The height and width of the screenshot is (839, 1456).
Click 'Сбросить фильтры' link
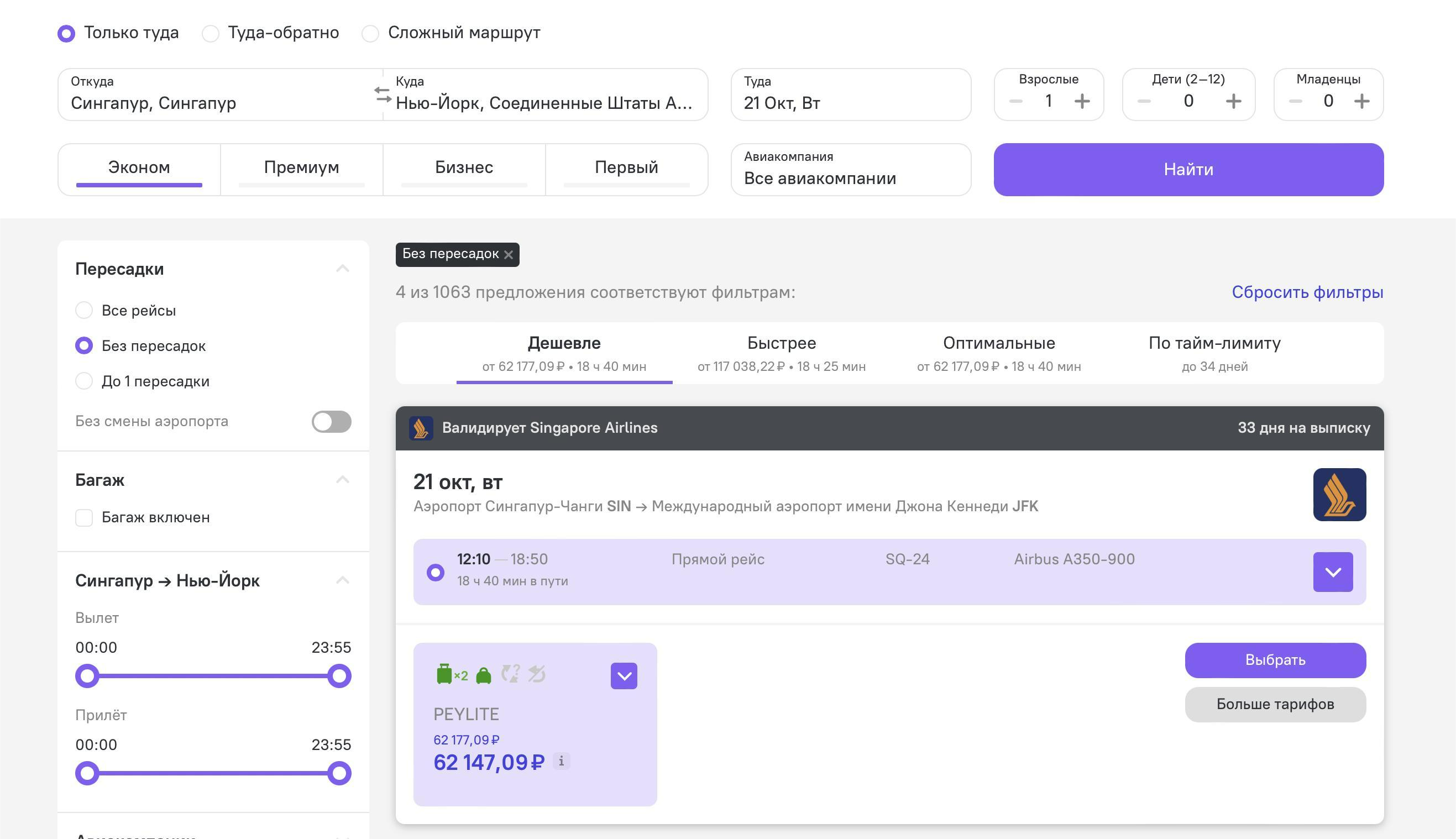pyautogui.click(x=1307, y=292)
